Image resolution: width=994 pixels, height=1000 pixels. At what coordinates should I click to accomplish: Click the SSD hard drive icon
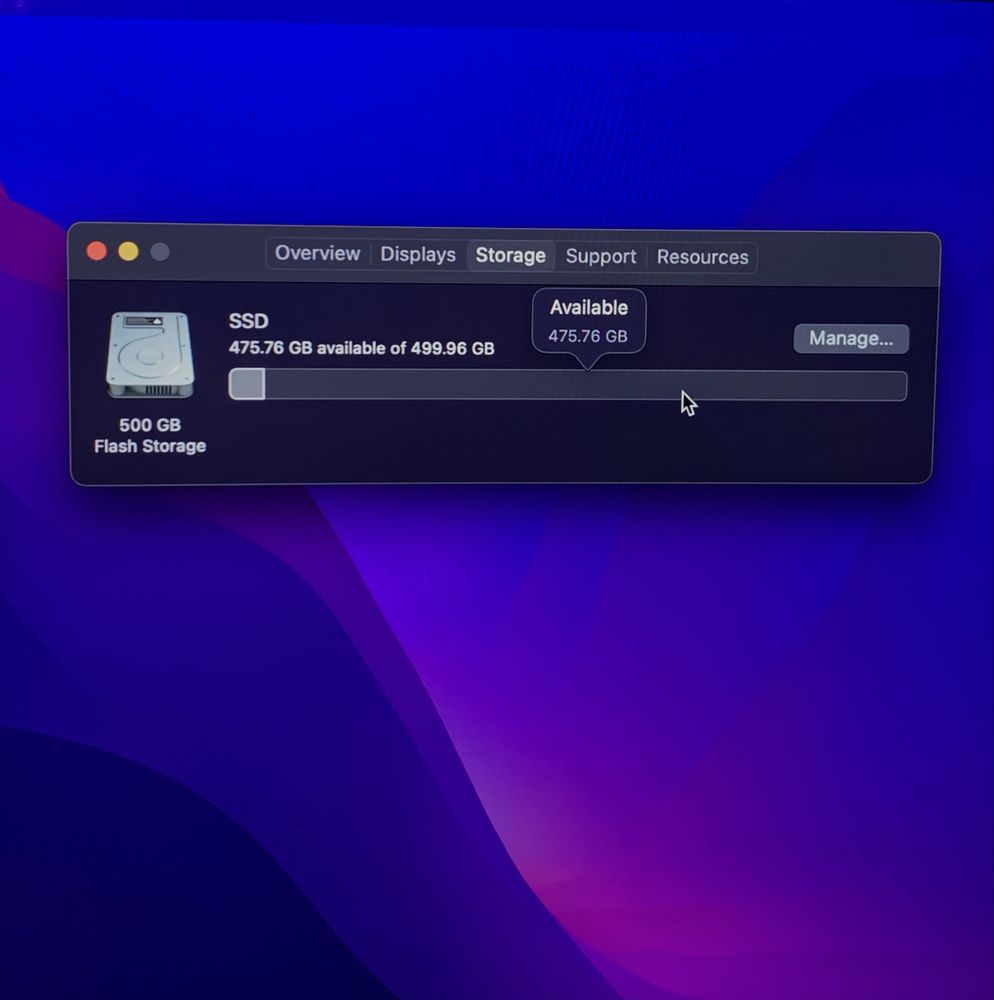(x=150, y=355)
